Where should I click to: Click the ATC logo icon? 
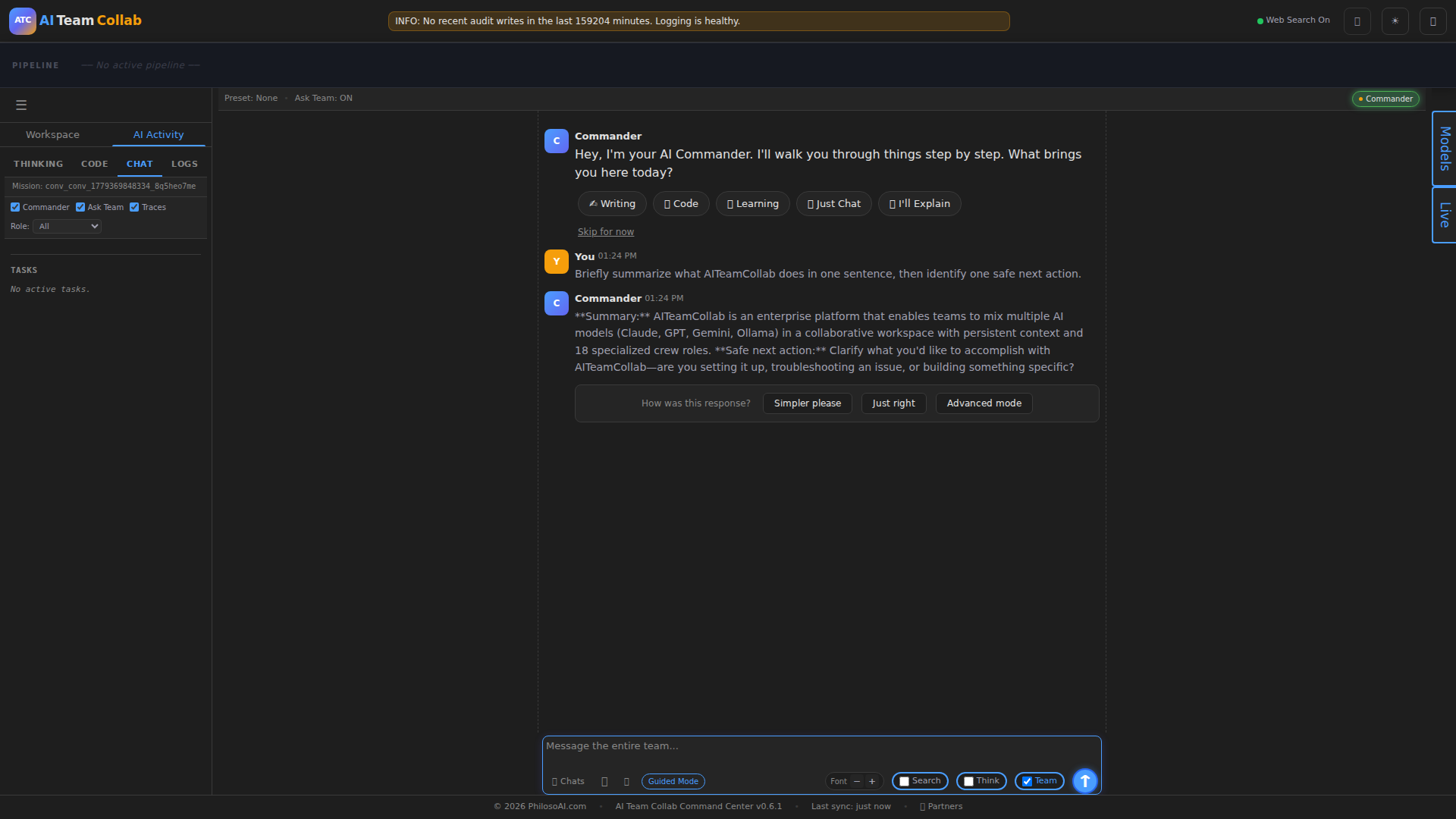[x=22, y=20]
